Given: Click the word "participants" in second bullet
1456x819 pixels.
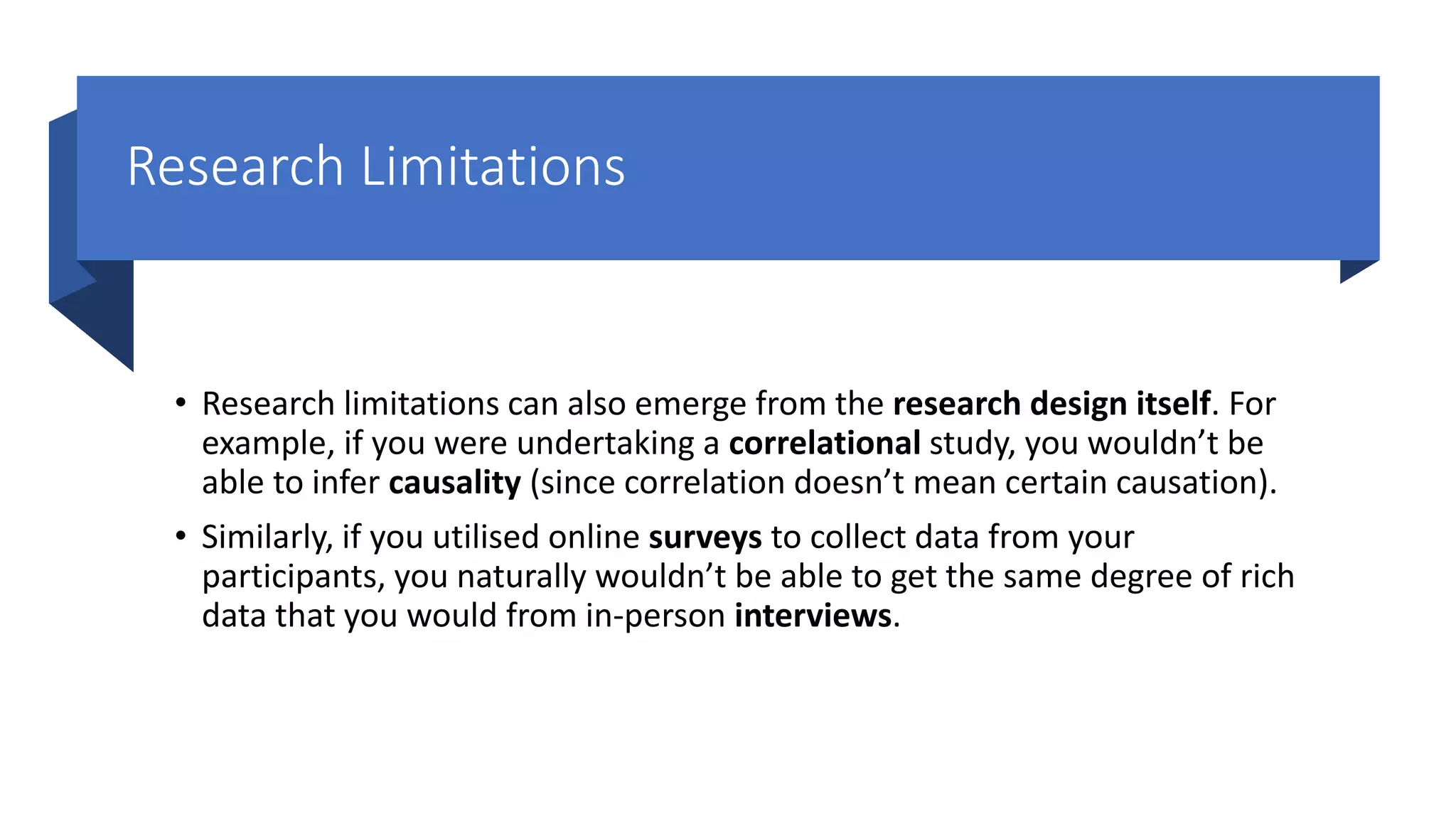Looking at the screenshot, I should click(x=293, y=577).
